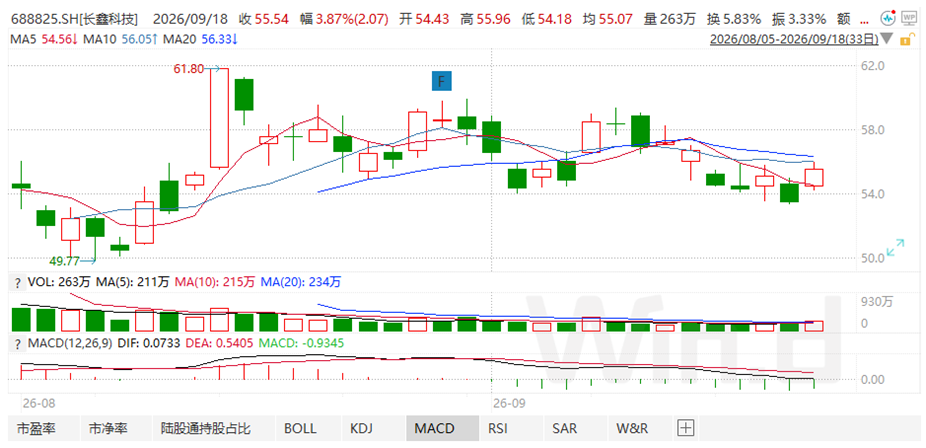
Task: Click the opening price 开 54.43
Action: 425,19
